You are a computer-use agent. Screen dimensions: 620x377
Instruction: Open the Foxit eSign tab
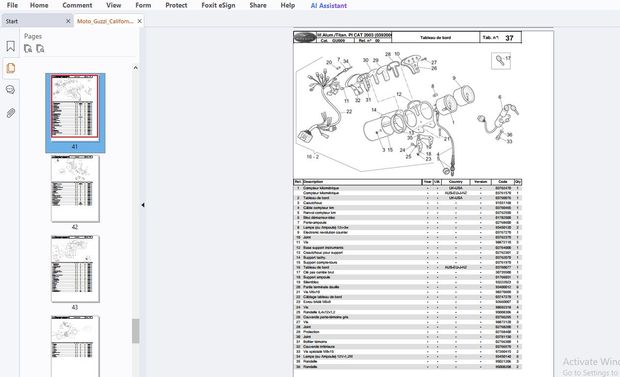[x=218, y=5]
